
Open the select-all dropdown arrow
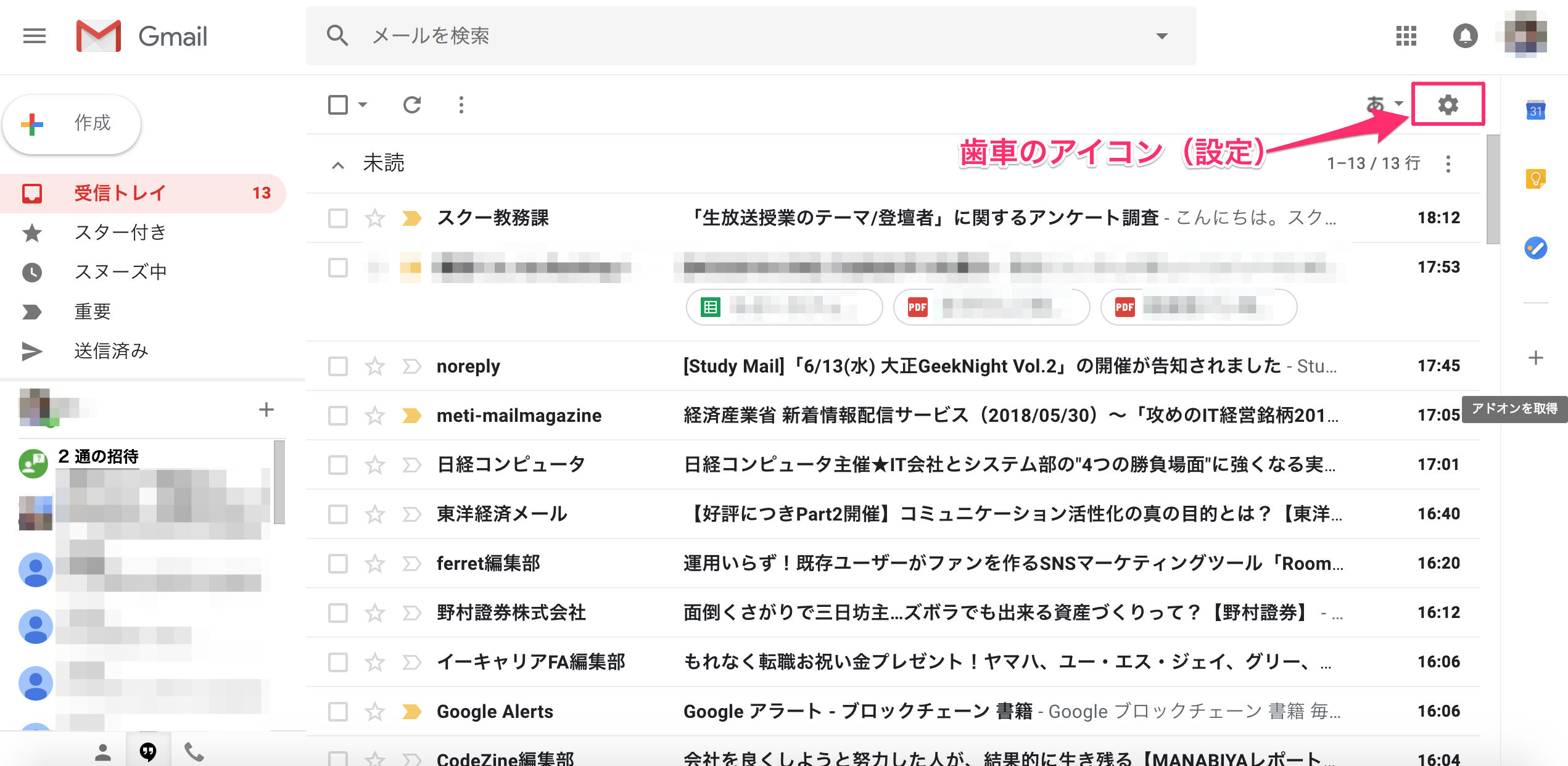pos(363,105)
